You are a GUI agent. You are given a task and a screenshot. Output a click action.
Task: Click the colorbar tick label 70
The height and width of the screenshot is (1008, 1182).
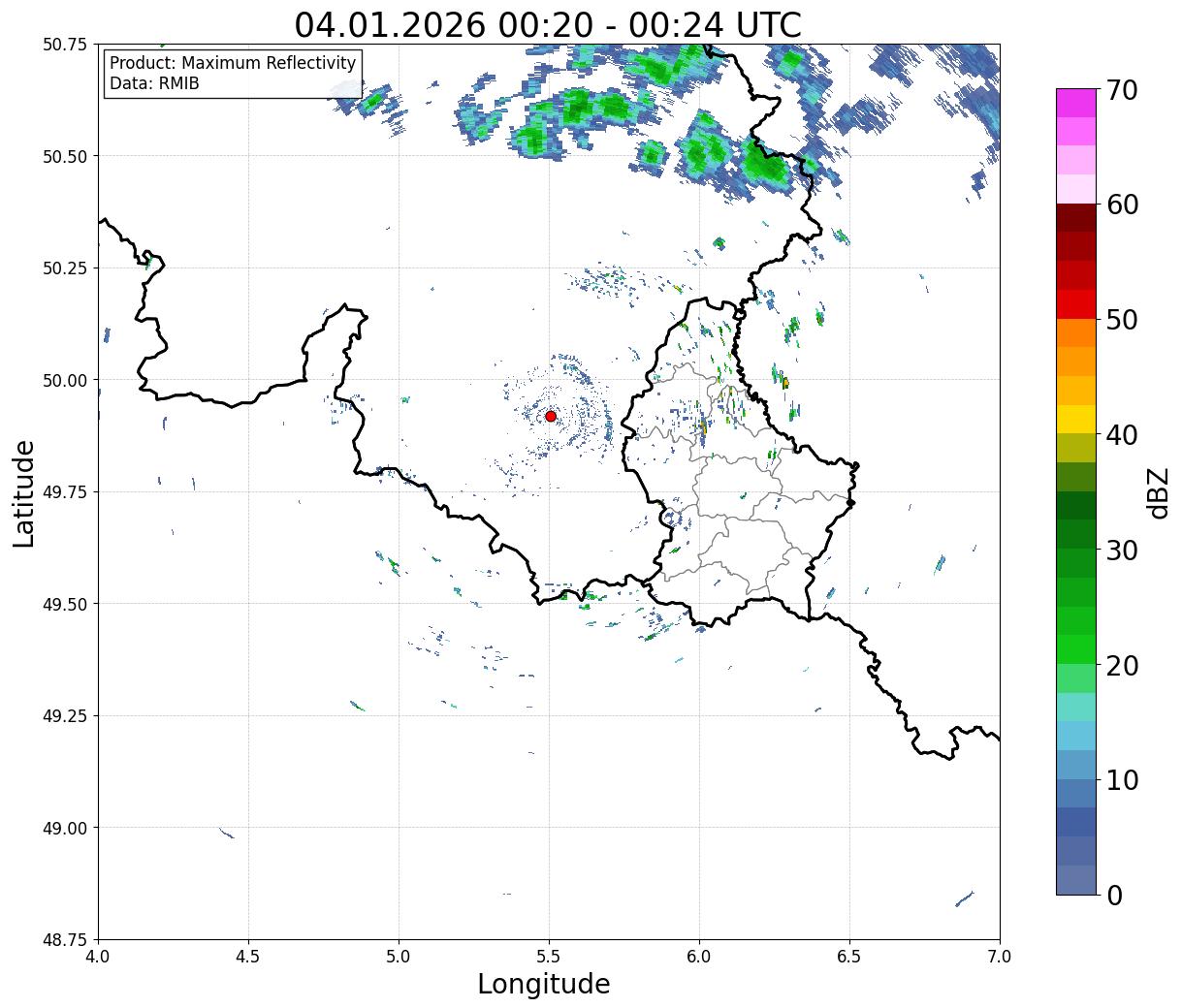1122,90
